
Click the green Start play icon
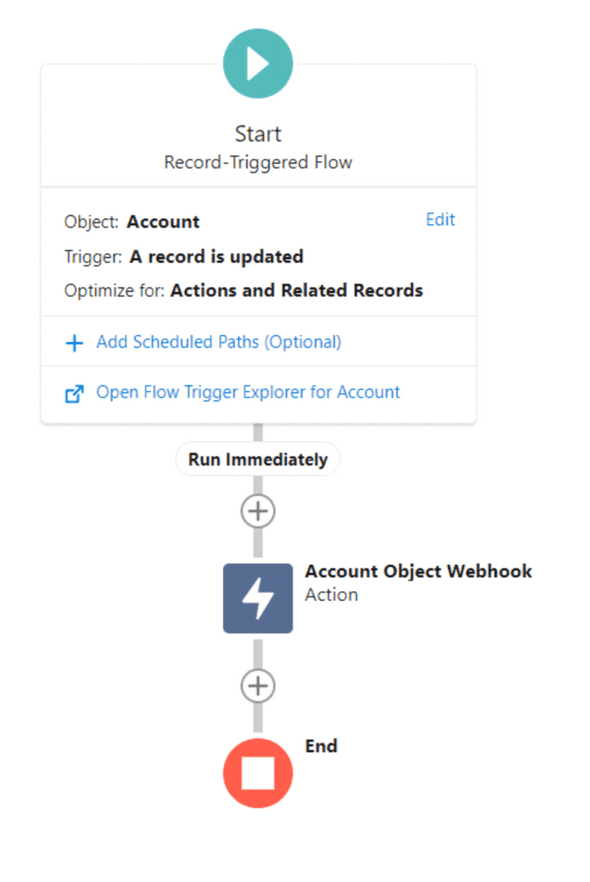[x=258, y=64]
